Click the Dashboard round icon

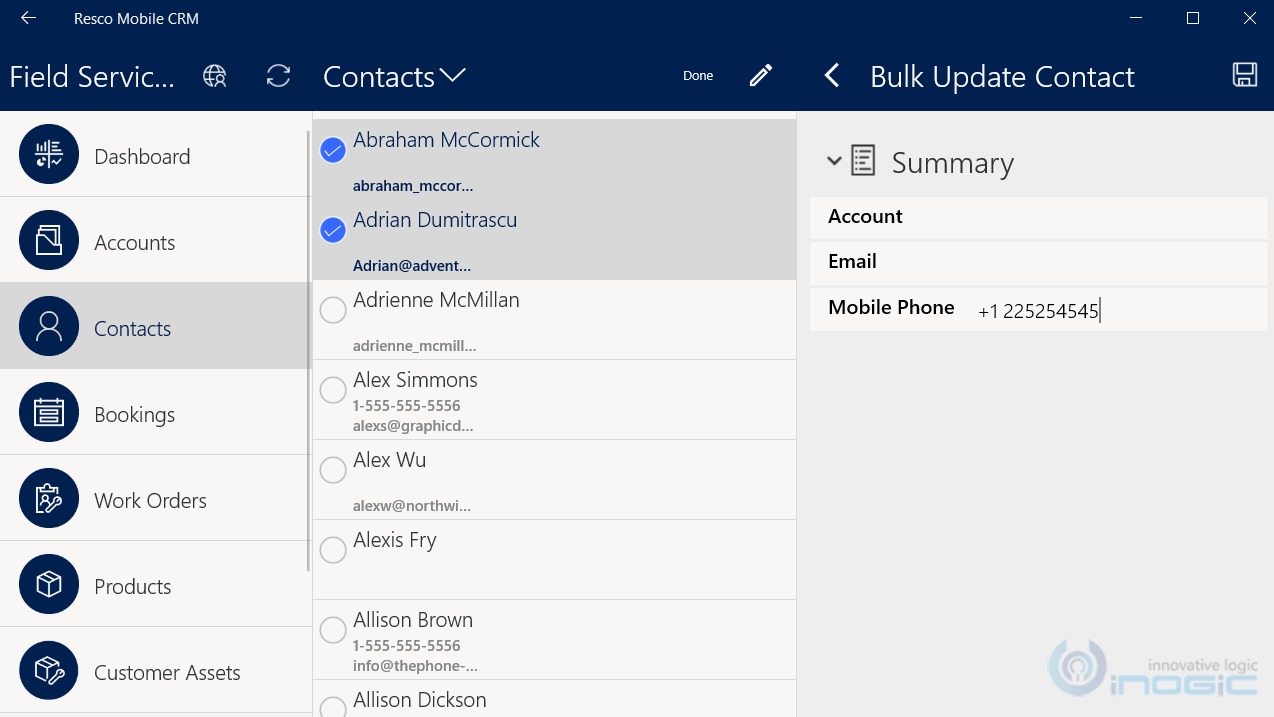(x=49, y=154)
